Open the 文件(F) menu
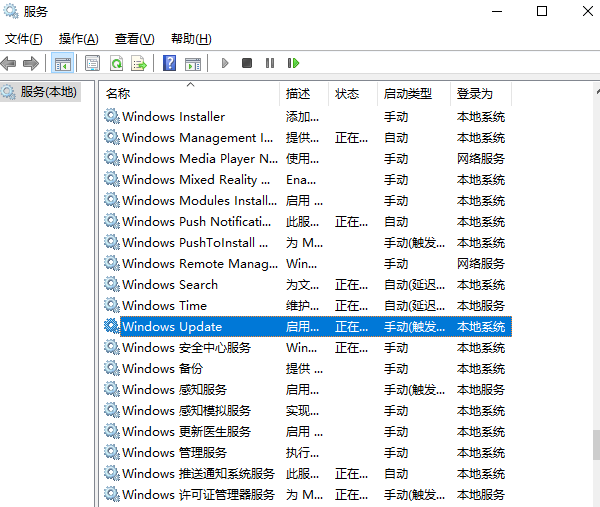This screenshot has height=507, width=600. (23, 39)
